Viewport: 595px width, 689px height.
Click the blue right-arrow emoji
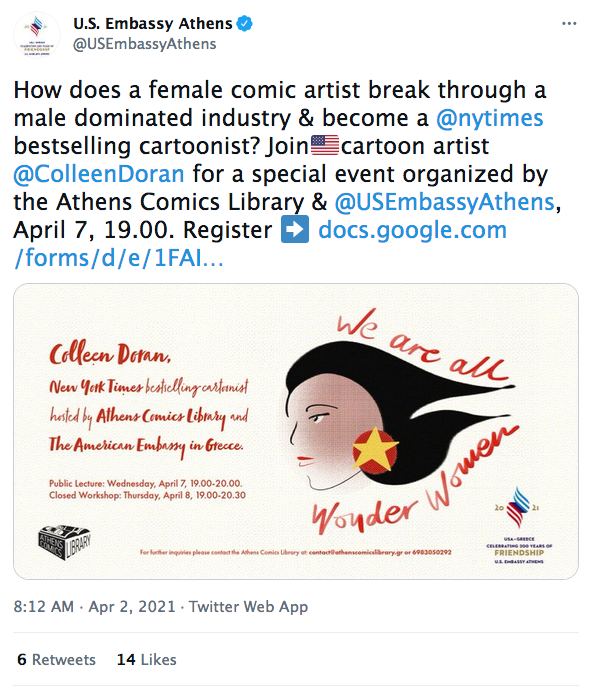295,229
